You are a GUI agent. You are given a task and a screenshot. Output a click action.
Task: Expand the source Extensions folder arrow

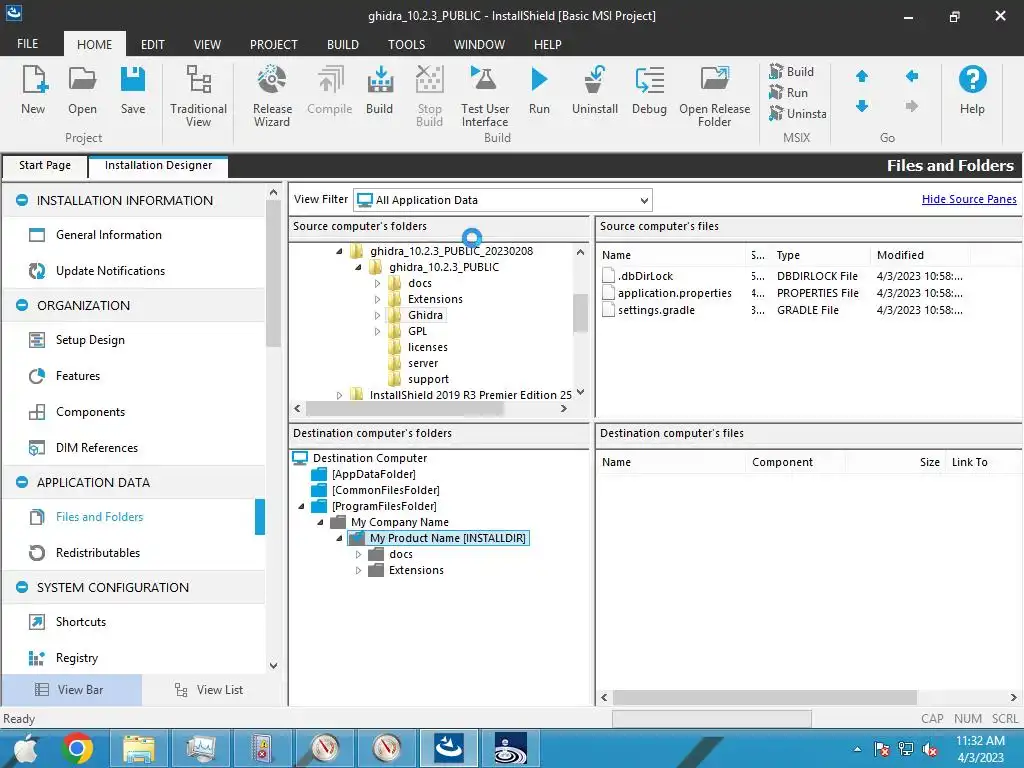[377, 300]
